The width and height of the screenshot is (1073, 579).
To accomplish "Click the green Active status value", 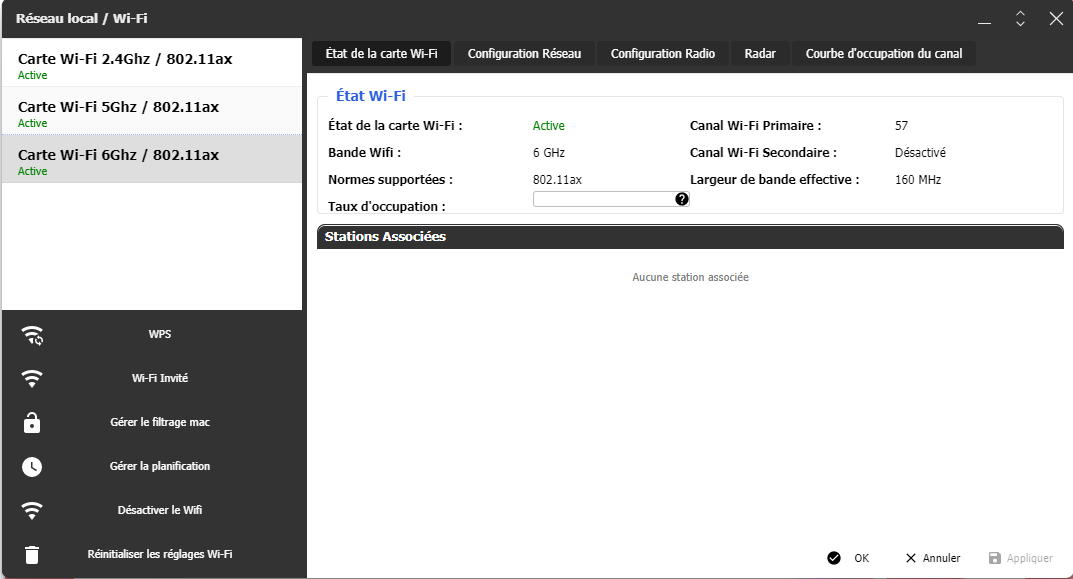I will tap(549, 126).
